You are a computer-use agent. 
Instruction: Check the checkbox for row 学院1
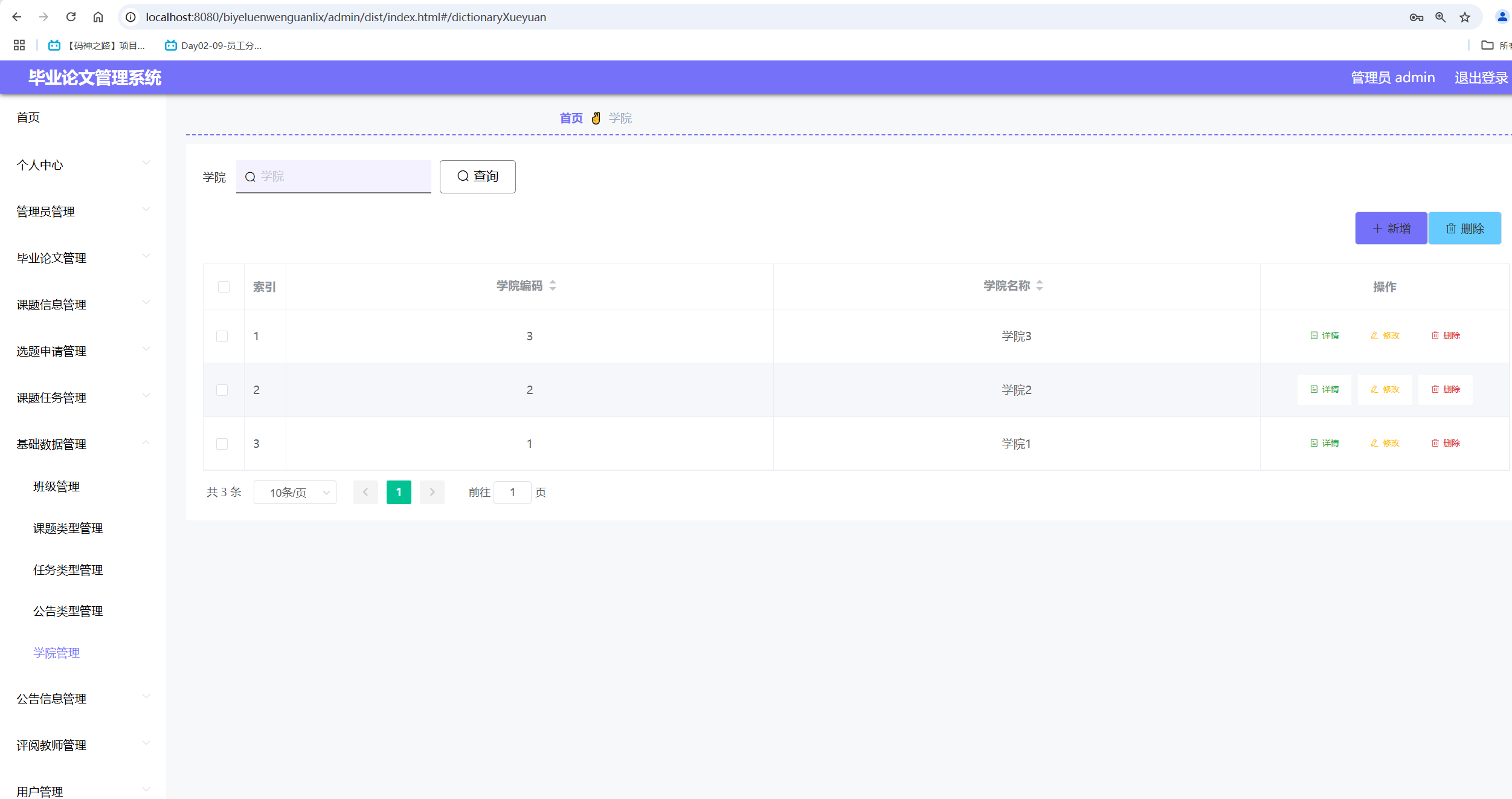(222, 444)
